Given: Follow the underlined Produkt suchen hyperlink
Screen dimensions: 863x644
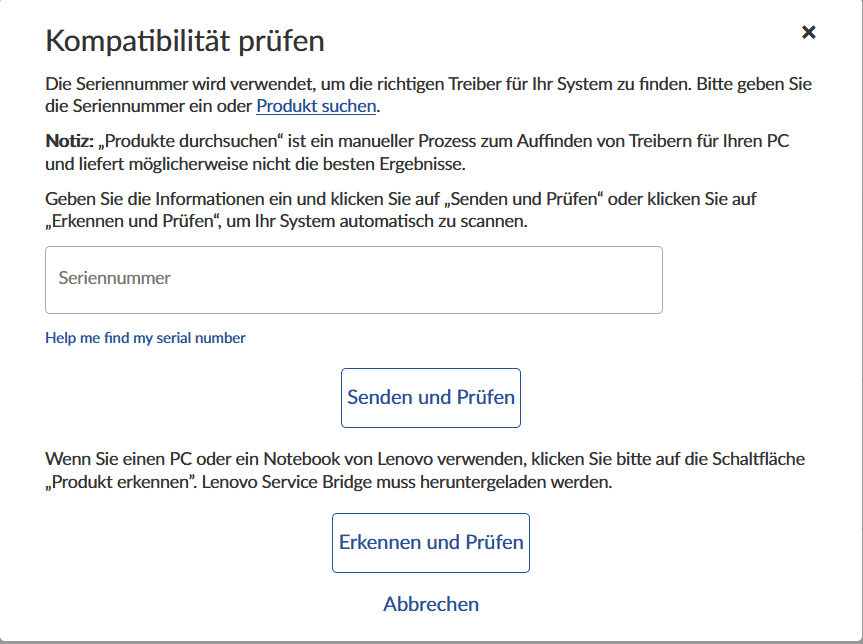Looking at the screenshot, I should click(316, 106).
